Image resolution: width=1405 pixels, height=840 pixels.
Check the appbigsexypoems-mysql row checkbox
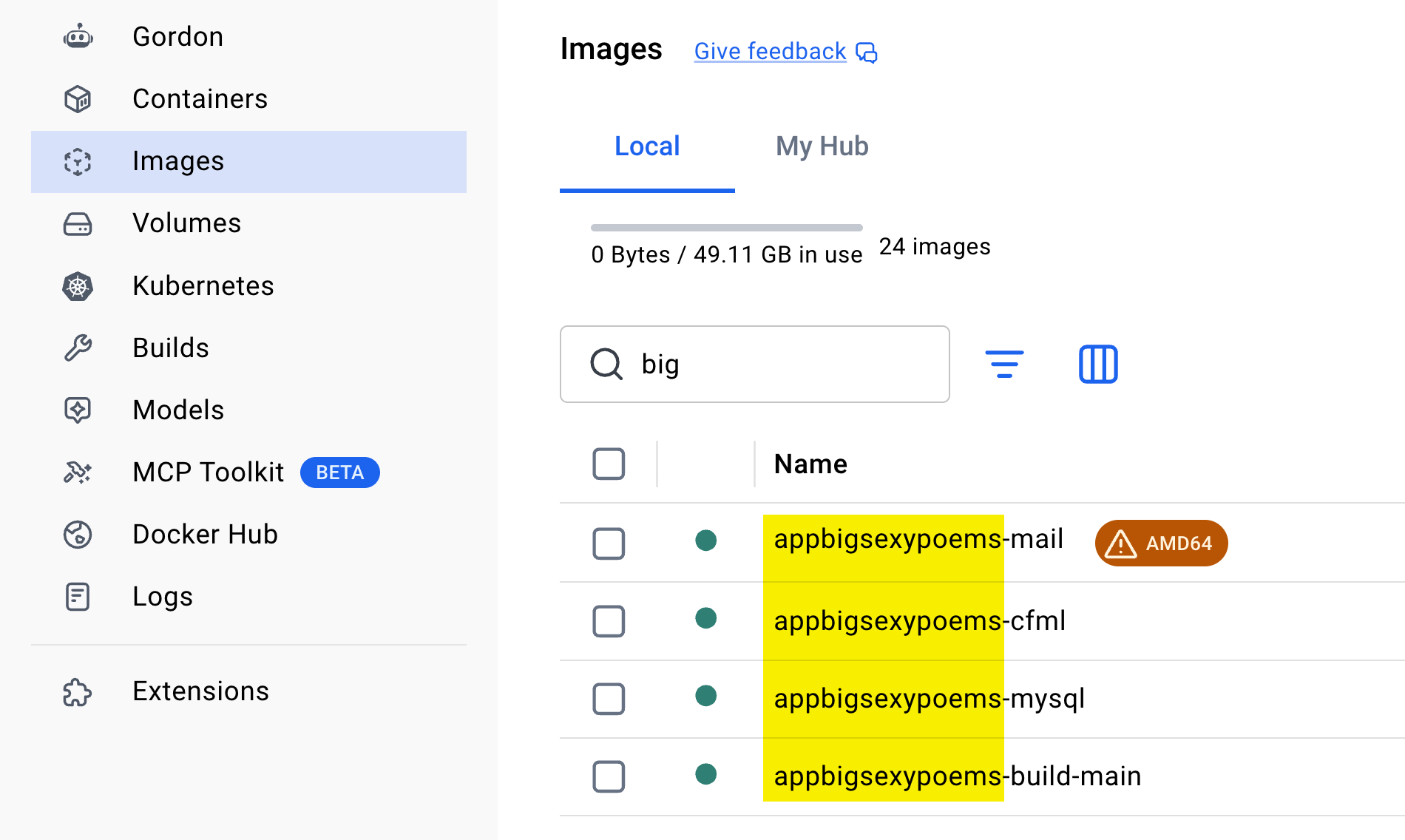coord(609,699)
